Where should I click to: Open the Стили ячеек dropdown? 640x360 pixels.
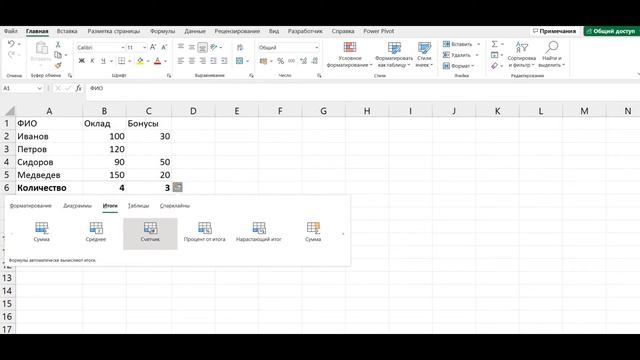coord(424,54)
